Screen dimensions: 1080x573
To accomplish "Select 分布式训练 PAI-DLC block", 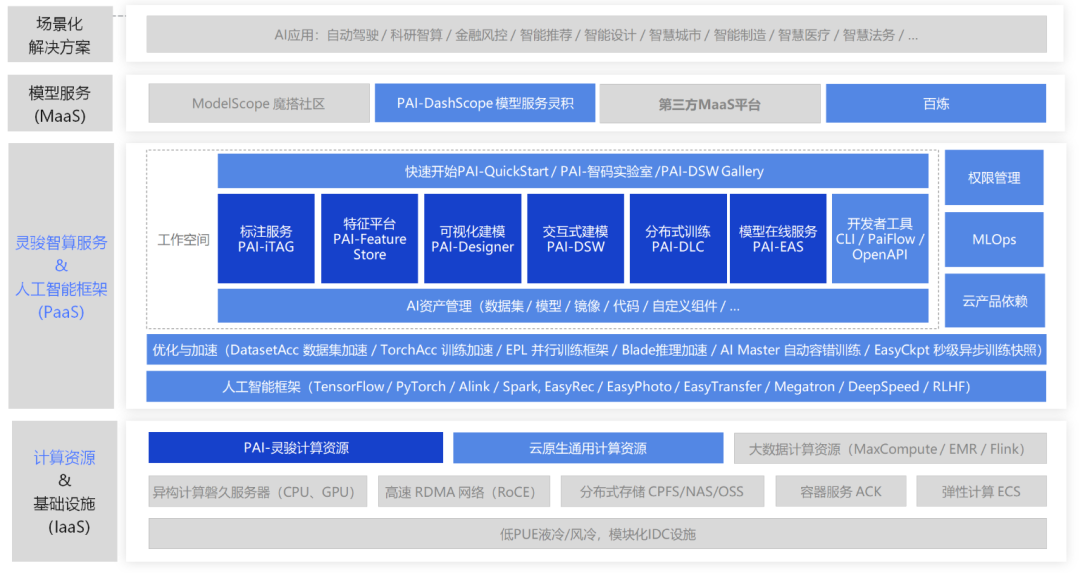I will [x=678, y=238].
